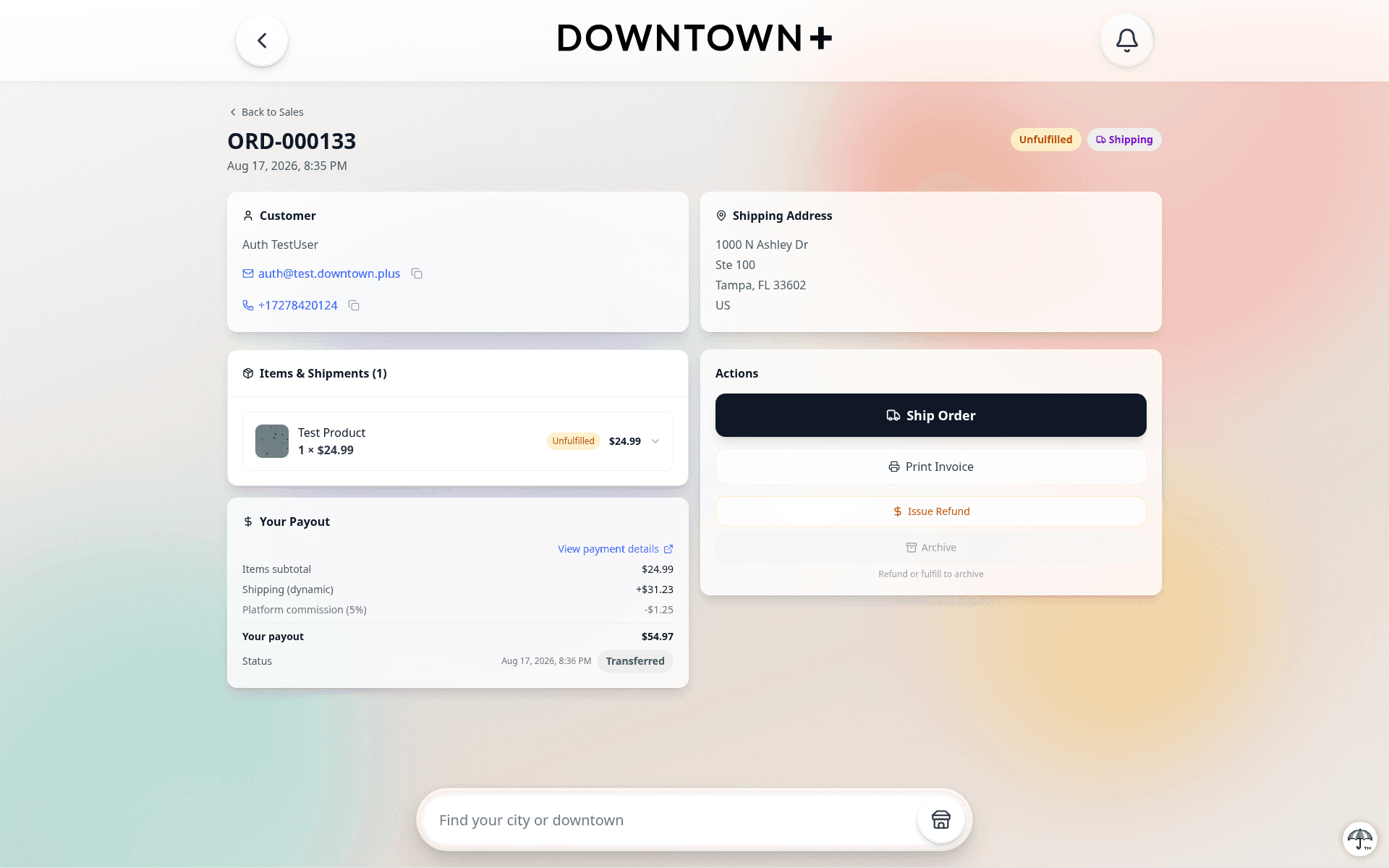The image size is (1389, 868).
Task: Click the Test Product thumbnail image
Action: [272, 441]
